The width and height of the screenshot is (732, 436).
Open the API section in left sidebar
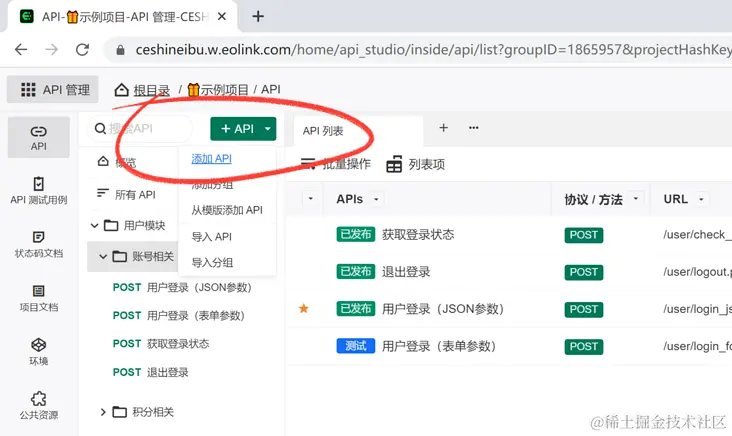pos(39,137)
